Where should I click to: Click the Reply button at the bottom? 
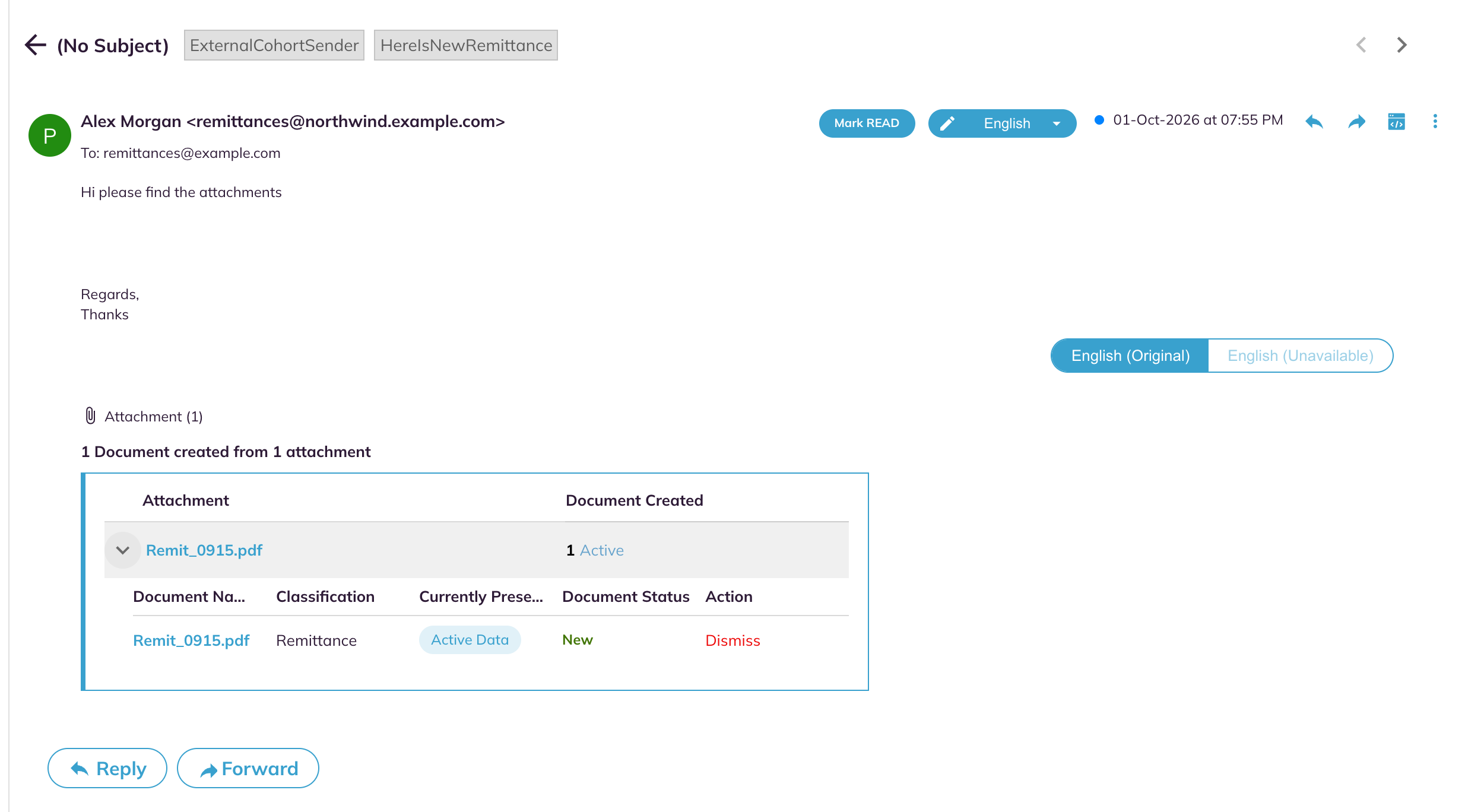click(107, 768)
